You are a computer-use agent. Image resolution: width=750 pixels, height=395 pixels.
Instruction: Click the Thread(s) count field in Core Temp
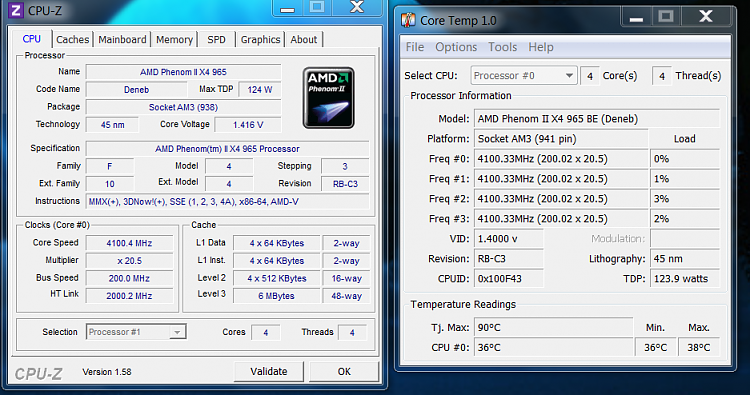pyautogui.click(x=662, y=76)
